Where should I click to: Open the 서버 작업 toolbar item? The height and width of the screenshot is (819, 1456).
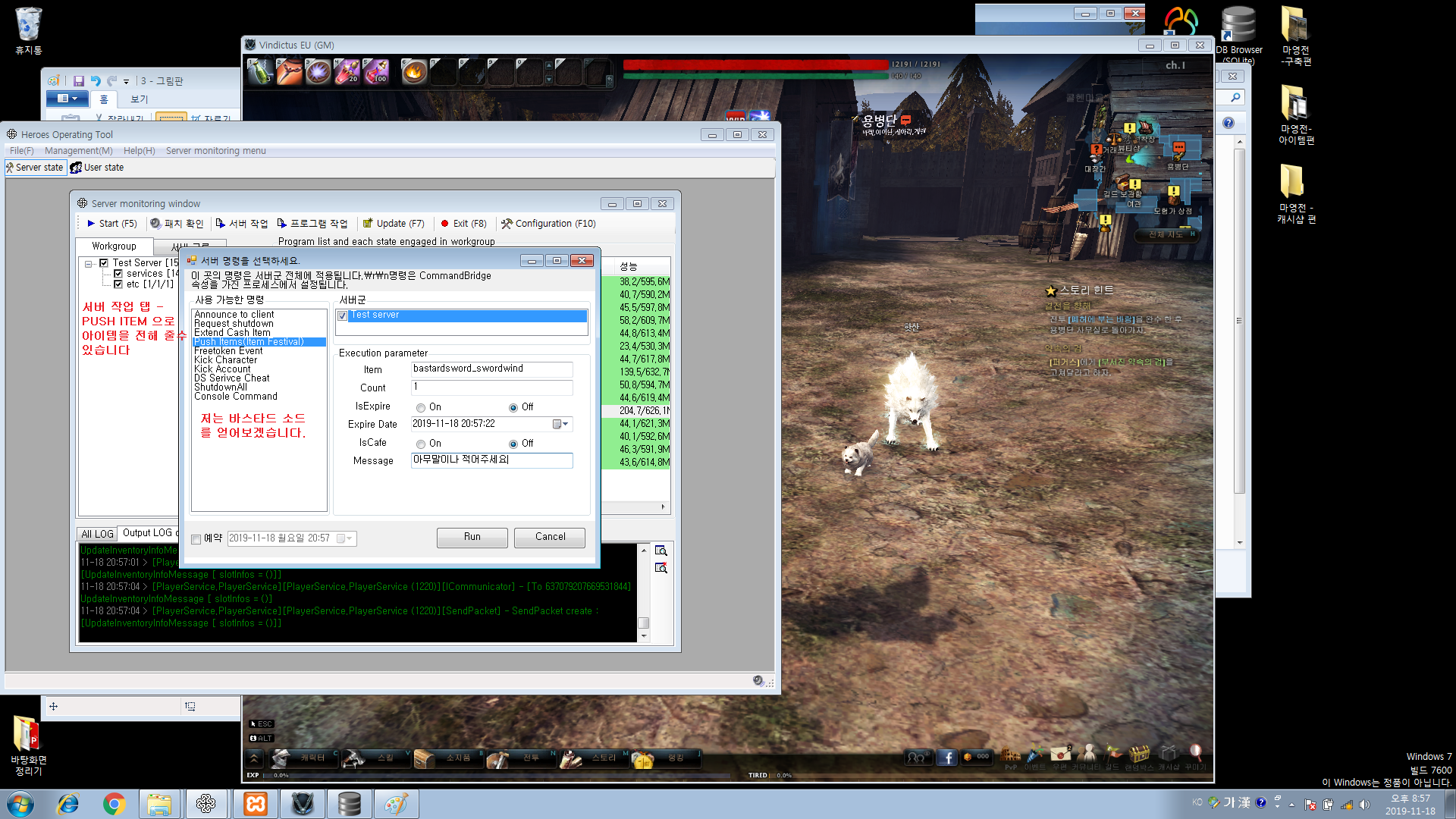[242, 224]
